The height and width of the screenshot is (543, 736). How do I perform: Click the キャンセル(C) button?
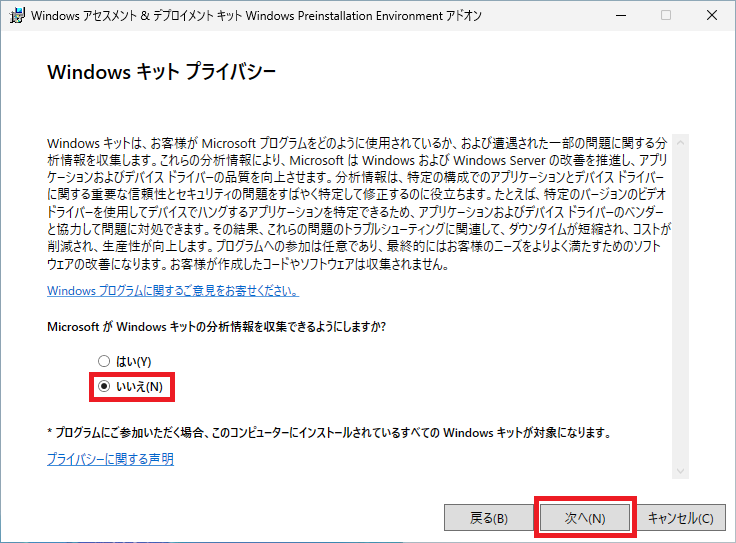tap(681, 518)
